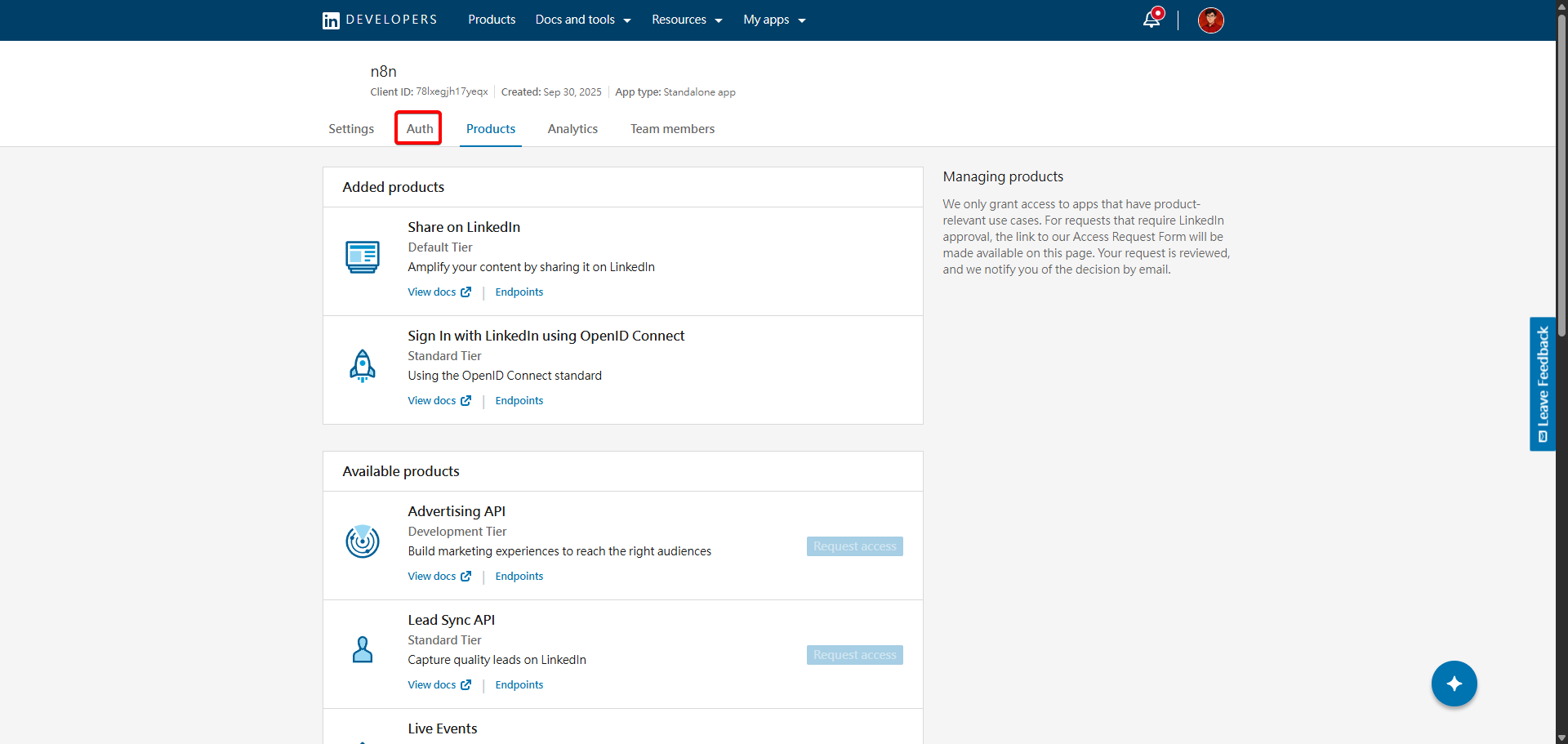
Task: Open the Analytics tab
Action: pos(572,128)
